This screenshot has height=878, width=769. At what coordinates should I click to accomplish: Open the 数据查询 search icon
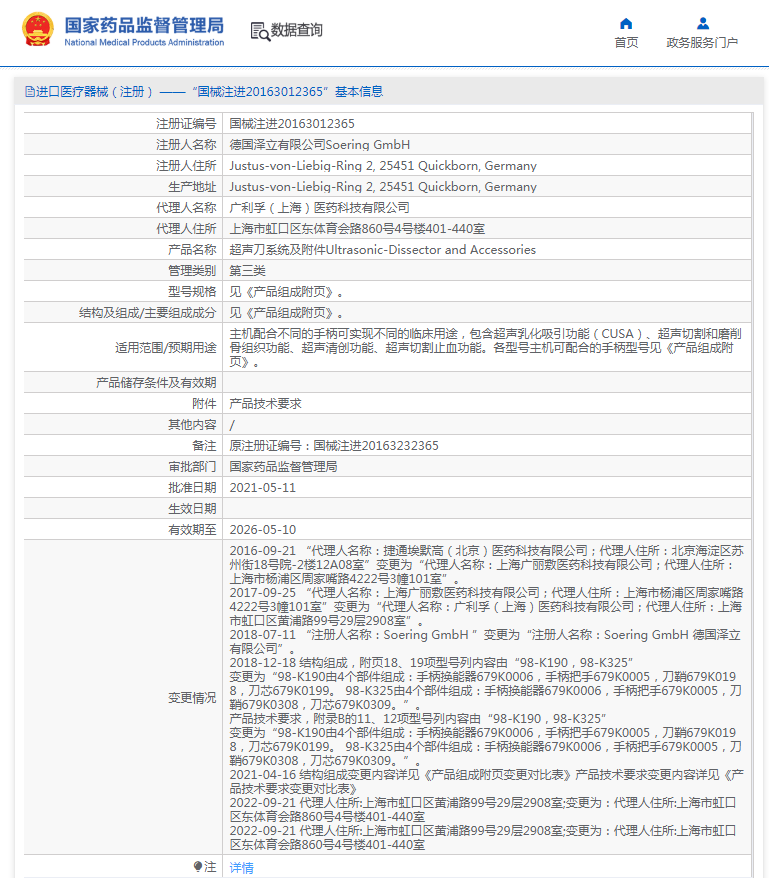[260, 31]
